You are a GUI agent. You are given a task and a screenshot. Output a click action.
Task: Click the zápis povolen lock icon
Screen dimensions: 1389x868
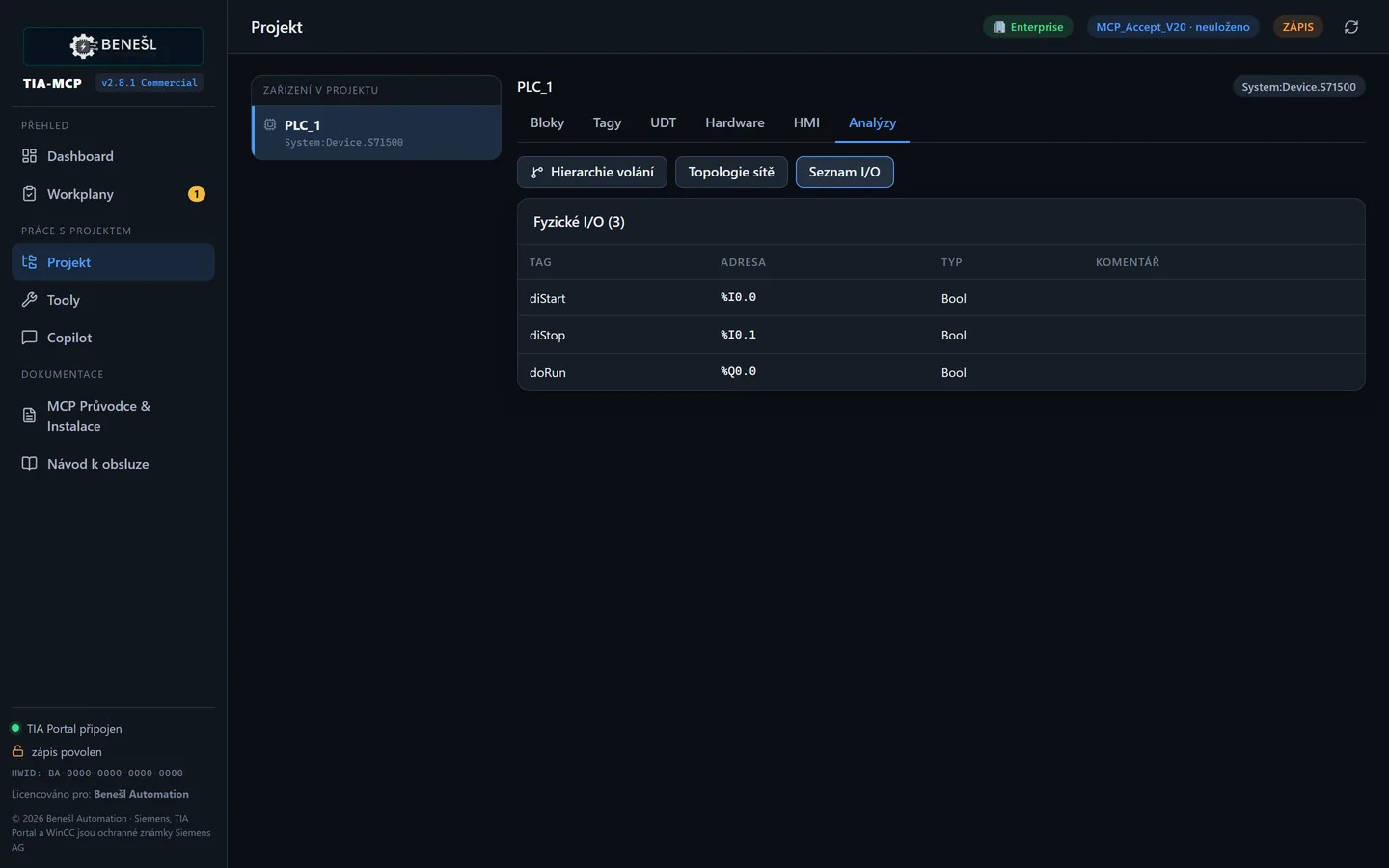(x=17, y=751)
